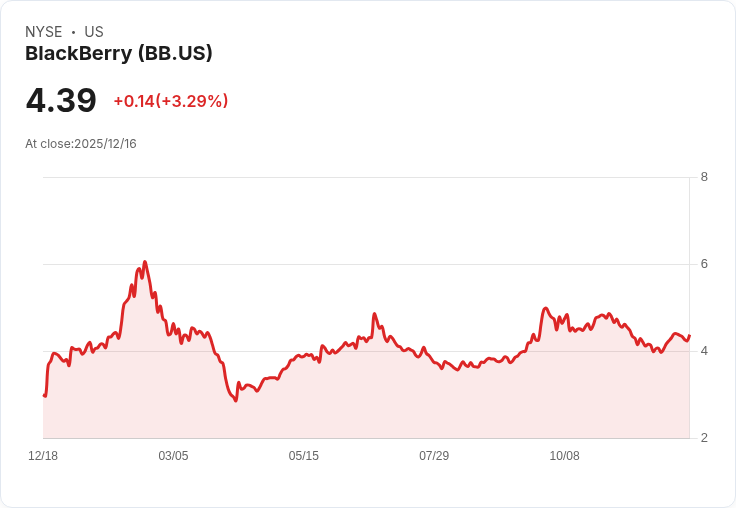
Task: Click the US market label
Action: 94,32
